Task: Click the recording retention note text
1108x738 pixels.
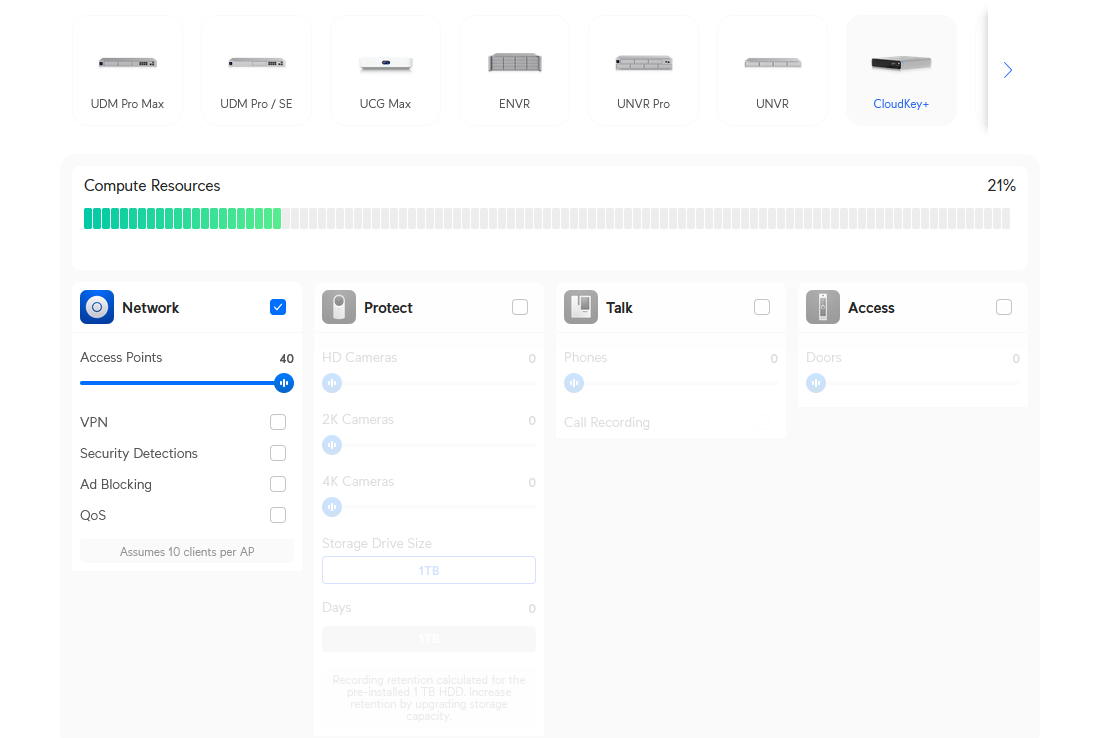Action: pos(429,698)
